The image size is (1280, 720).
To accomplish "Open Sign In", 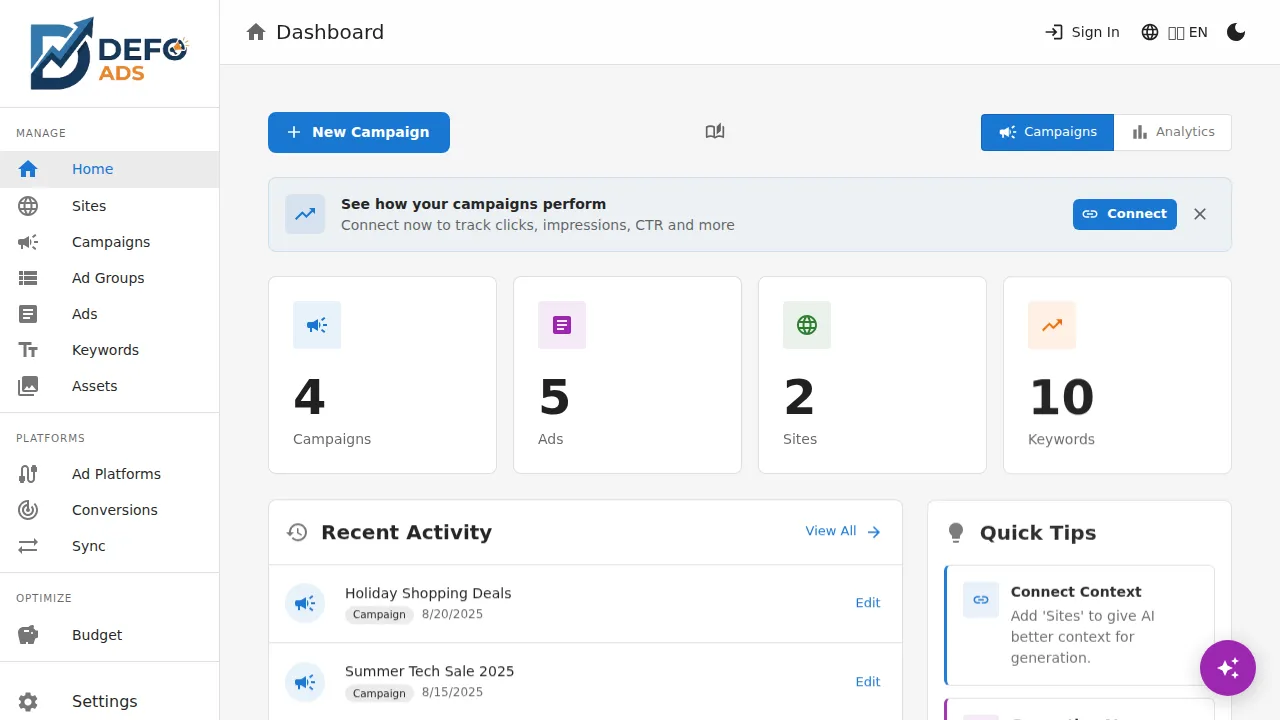I will 1082,32.
